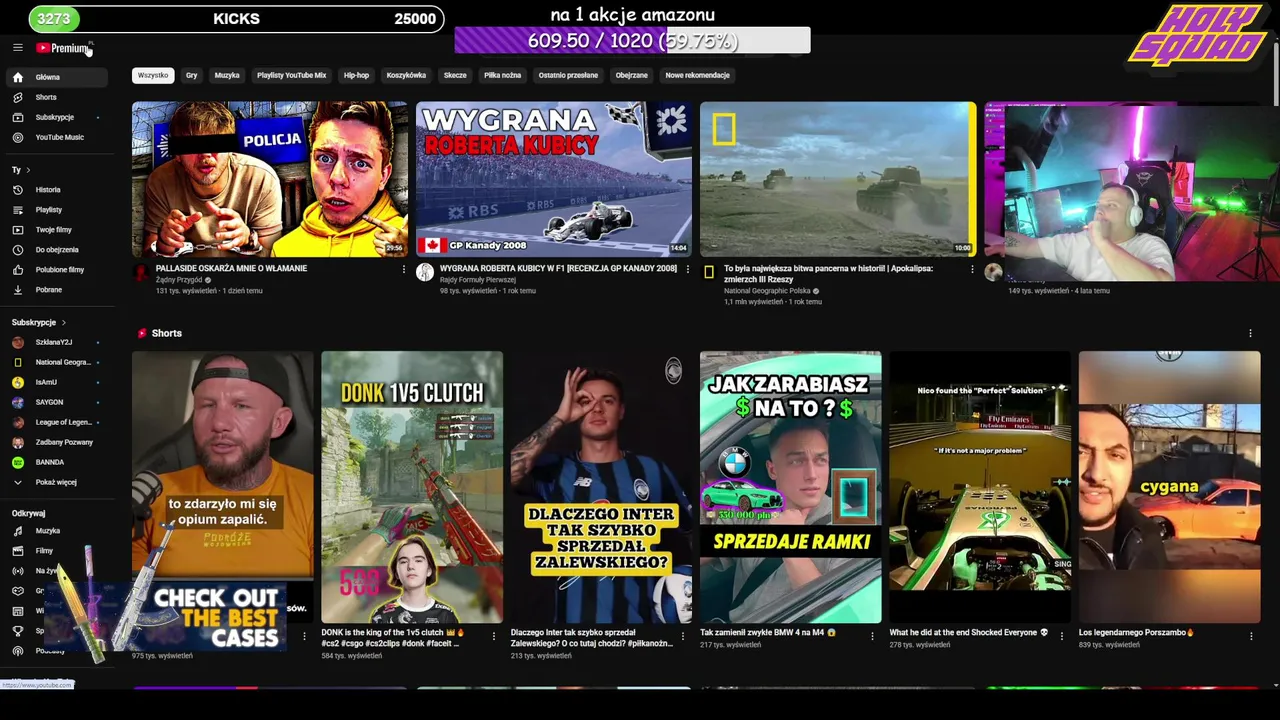The width and height of the screenshot is (1280, 720).
Task: Open Jak zarabiasz na to short
Action: pos(791,487)
